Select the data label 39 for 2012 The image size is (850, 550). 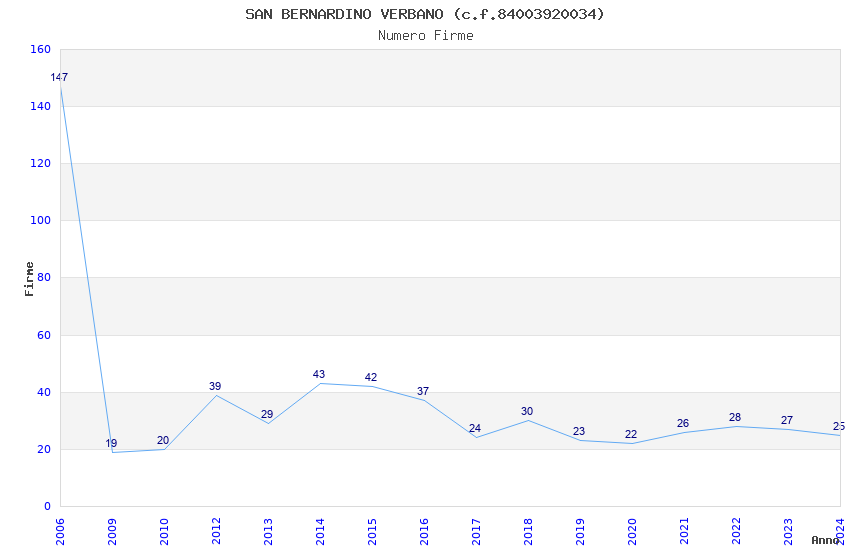tap(215, 386)
